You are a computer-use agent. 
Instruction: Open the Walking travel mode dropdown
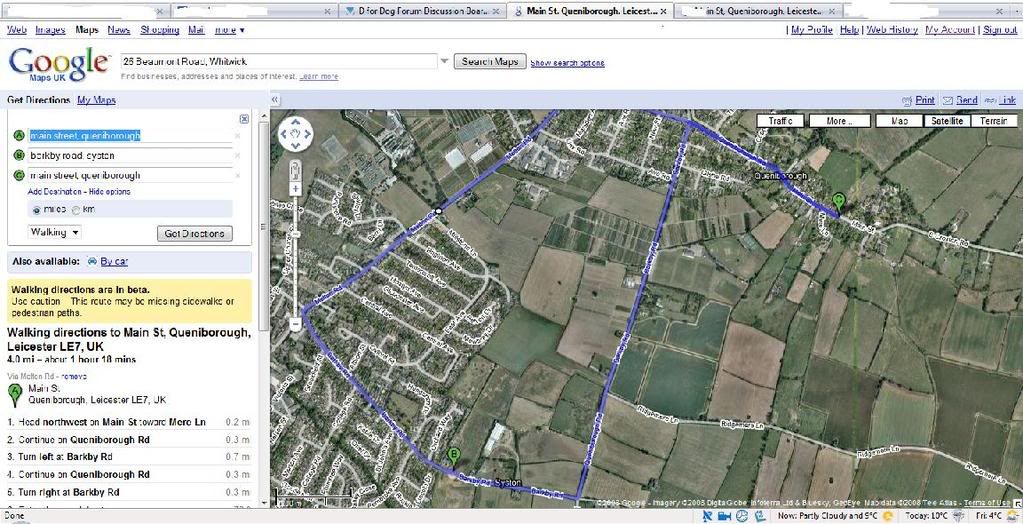[55, 232]
